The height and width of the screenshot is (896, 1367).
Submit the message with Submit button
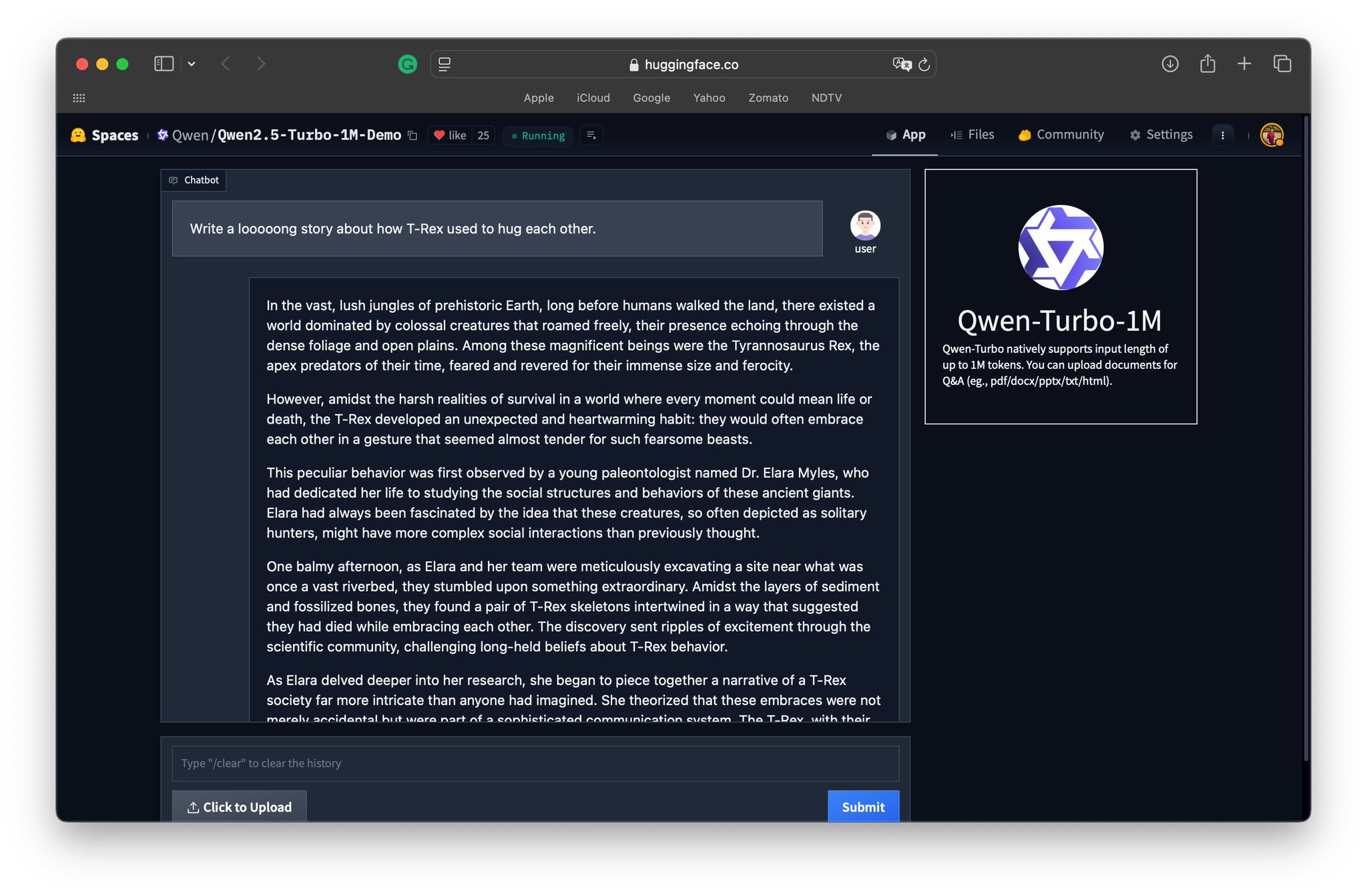tap(863, 807)
